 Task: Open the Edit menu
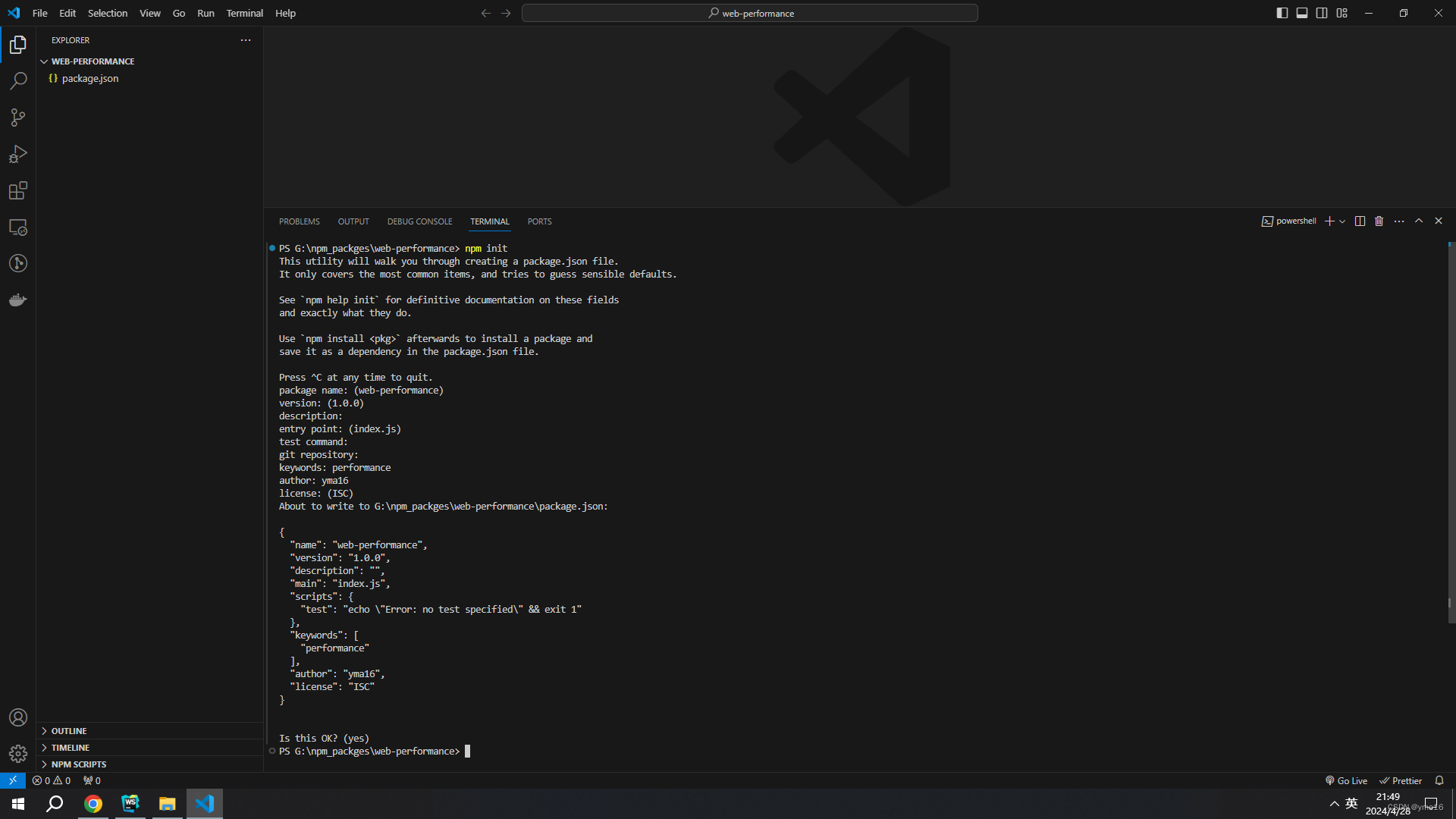click(x=67, y=13)
